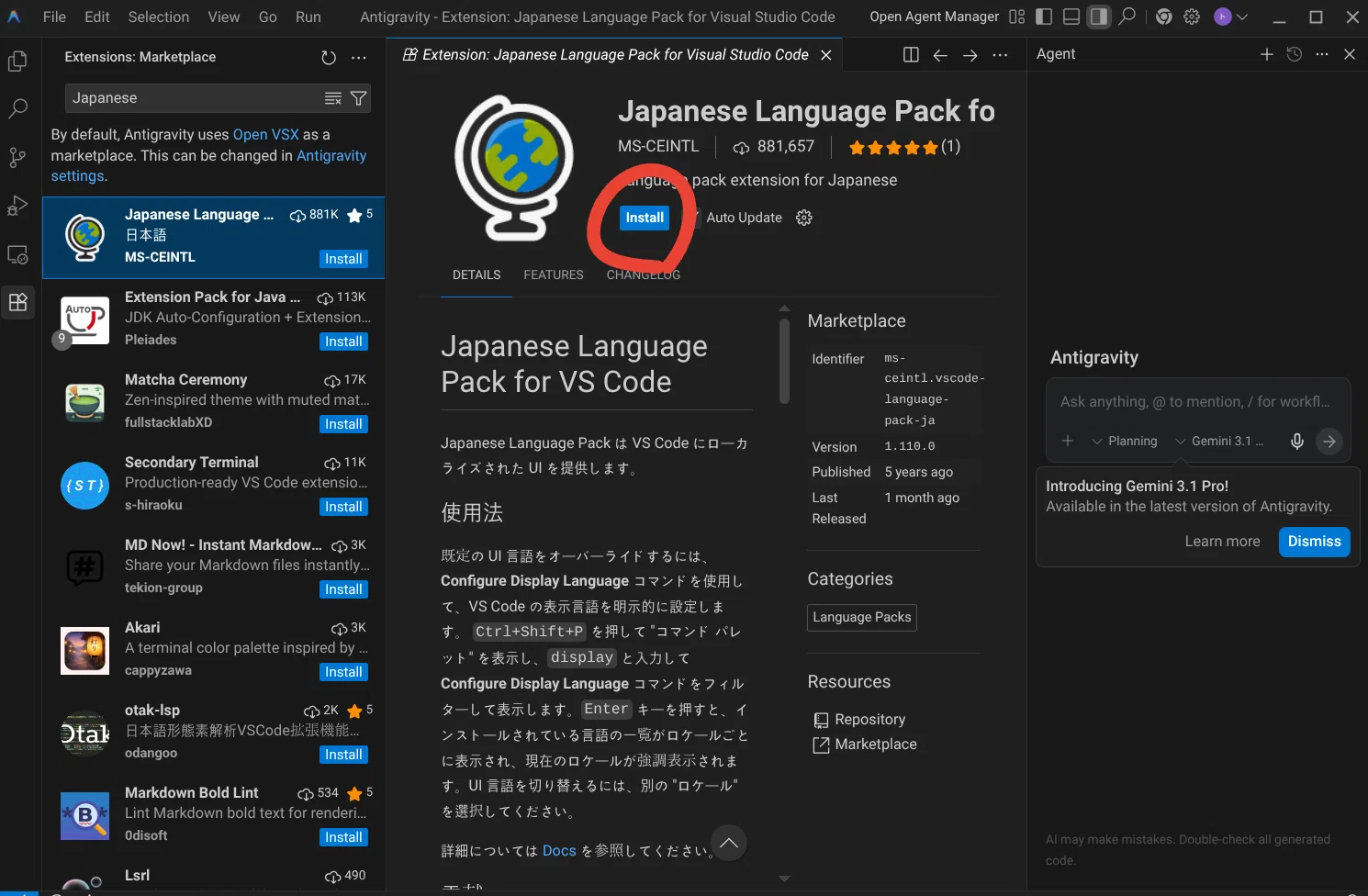Screen dimensions: 1368x896
Task: Select the Extensions icon in activity bar
Action: point(17,302)
